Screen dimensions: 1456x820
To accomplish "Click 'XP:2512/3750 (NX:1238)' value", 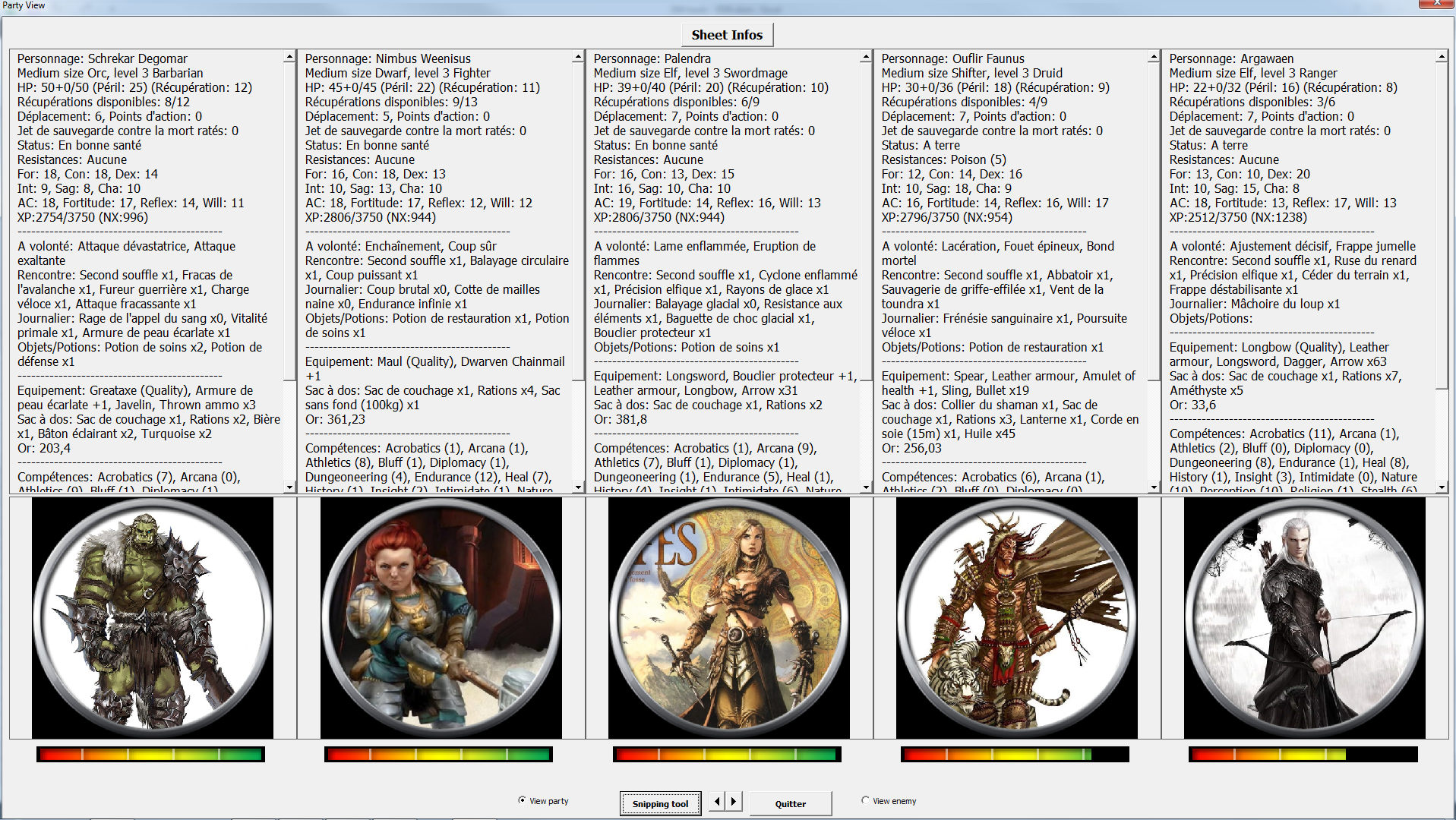I will pos(1239,217).
